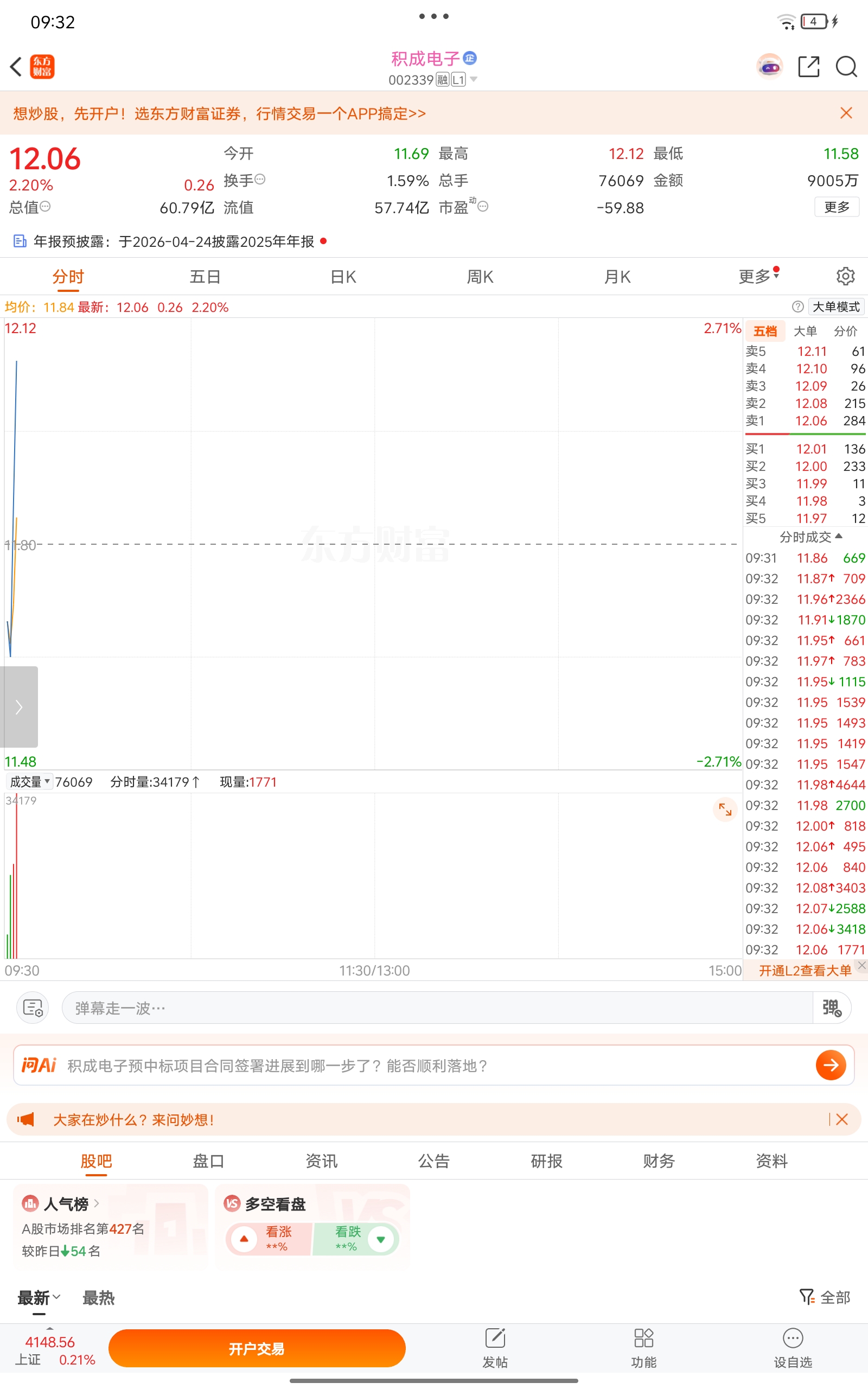Expand the stock code 002339 dropdown arrow
This screenshot has width=868, height=1389.
pos(474,79)
